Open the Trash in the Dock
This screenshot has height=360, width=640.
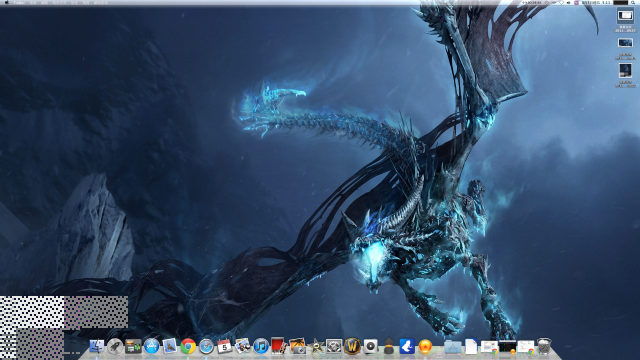544,346
